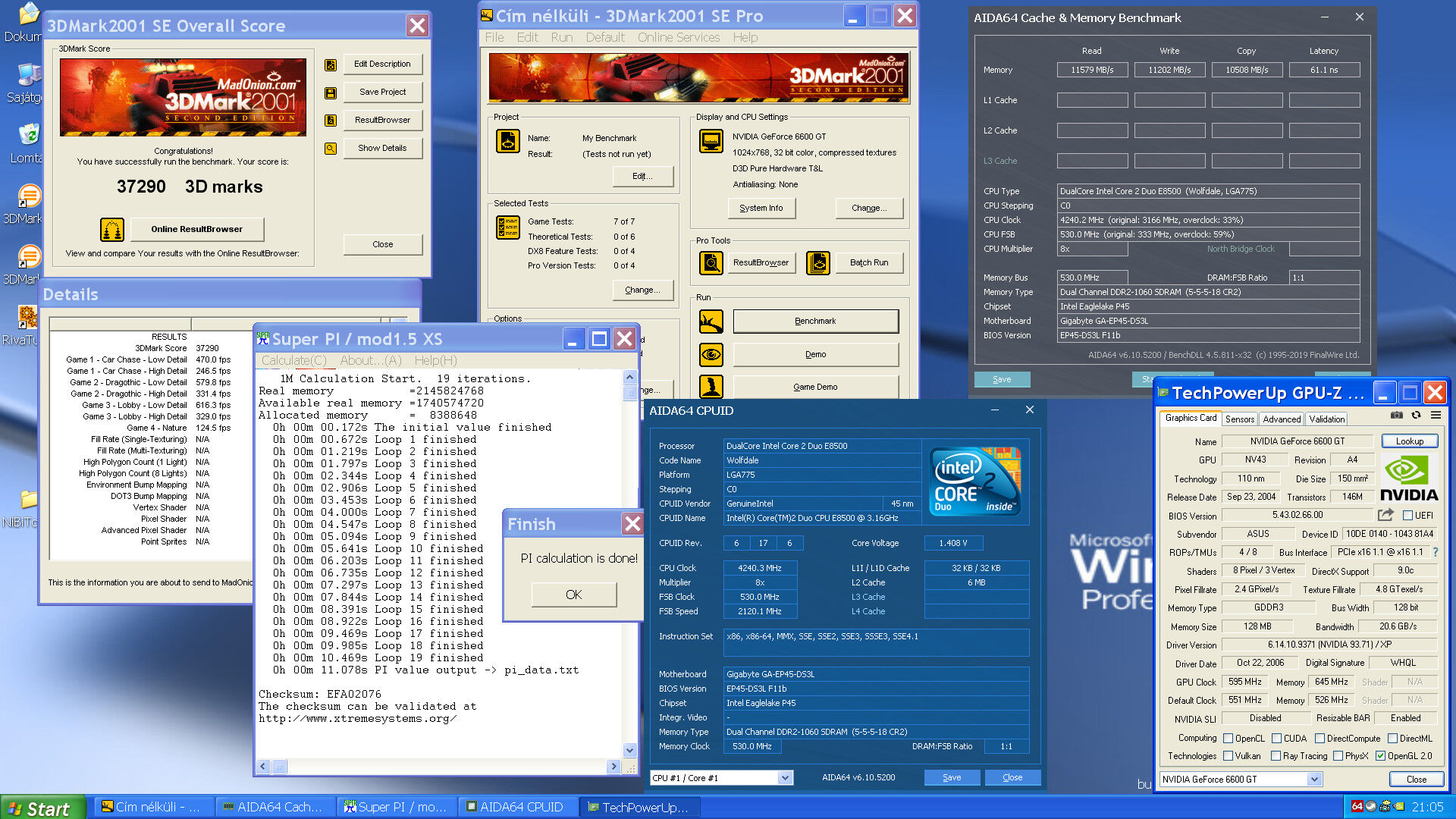Image resolution: width=1456 pixels, height=819 pixels.
Task: Click Save in AIDA64 CPUID window
Action: pos(952,778)
